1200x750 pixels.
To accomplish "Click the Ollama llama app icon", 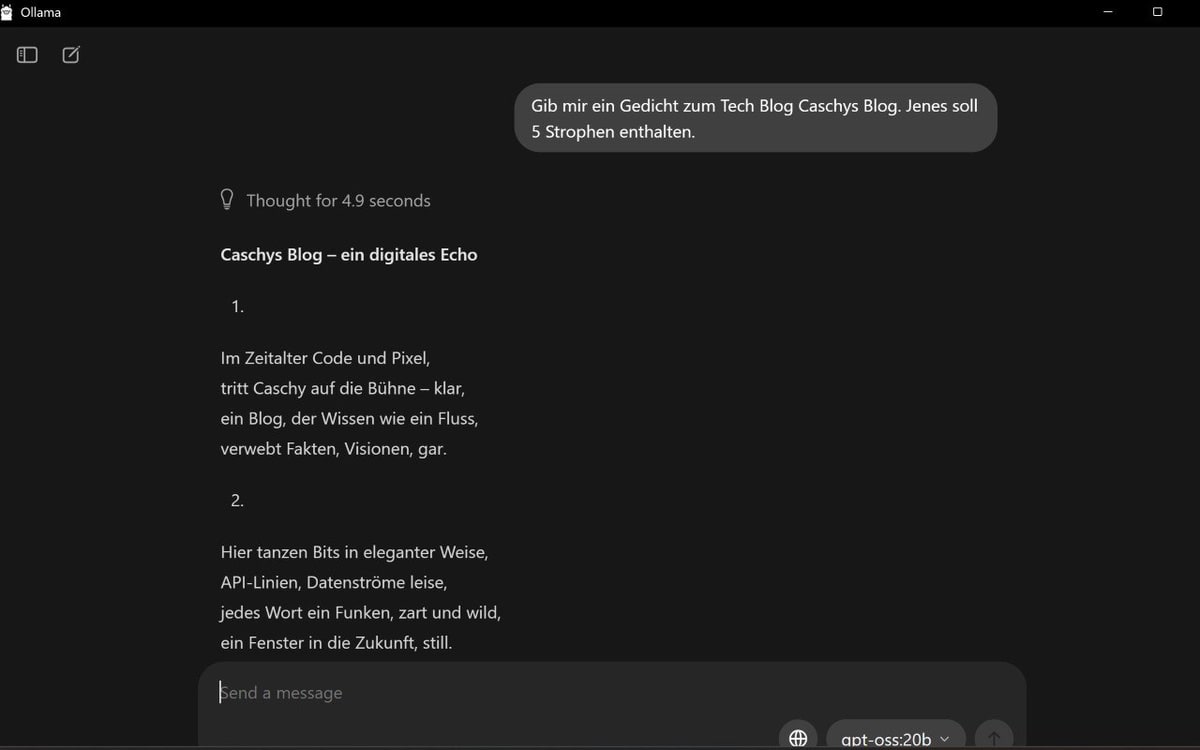I will 8,12.
